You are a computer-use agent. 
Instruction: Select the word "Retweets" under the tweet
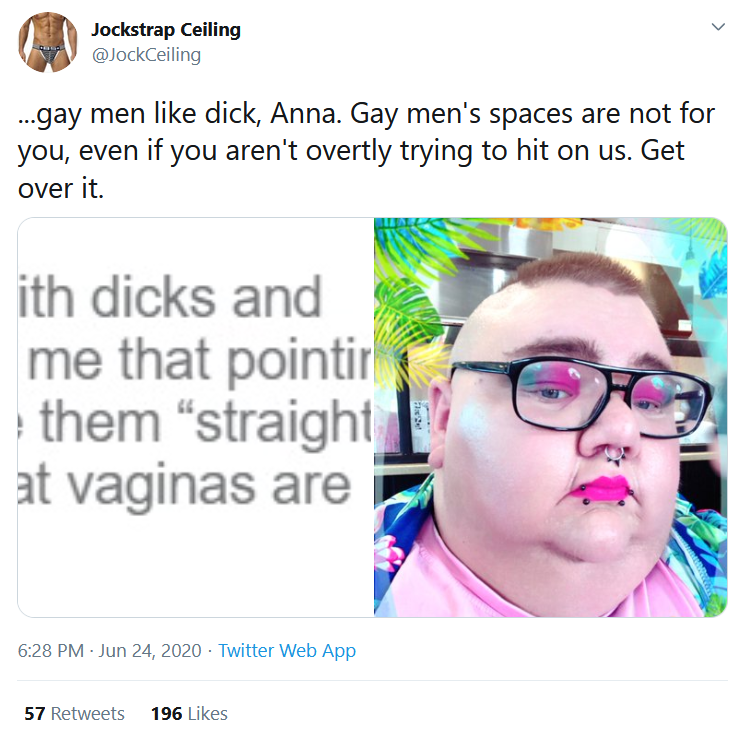[87, 713]
